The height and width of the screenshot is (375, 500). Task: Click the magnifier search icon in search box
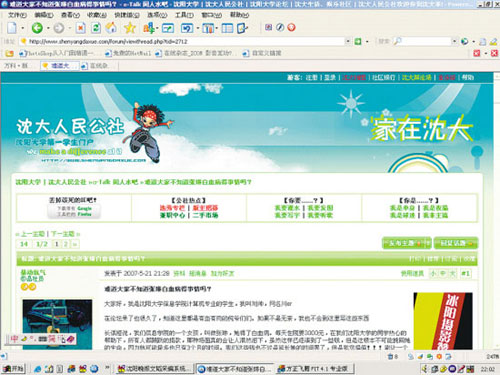397,41
